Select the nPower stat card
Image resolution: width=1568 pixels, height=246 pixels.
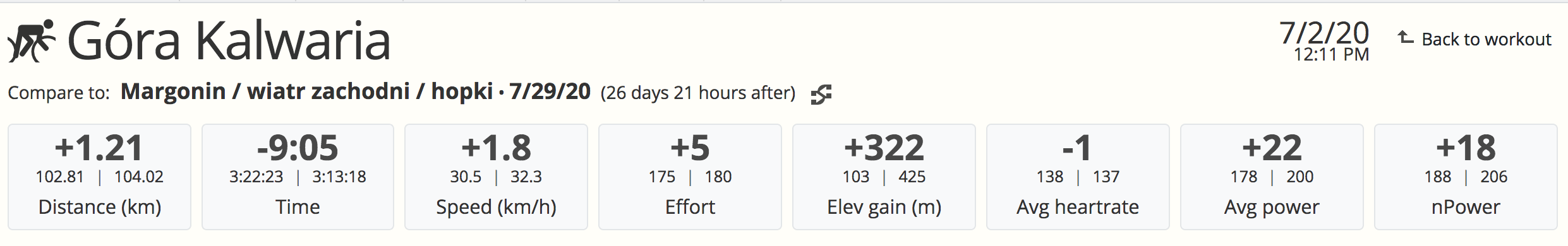point(1466,177)
